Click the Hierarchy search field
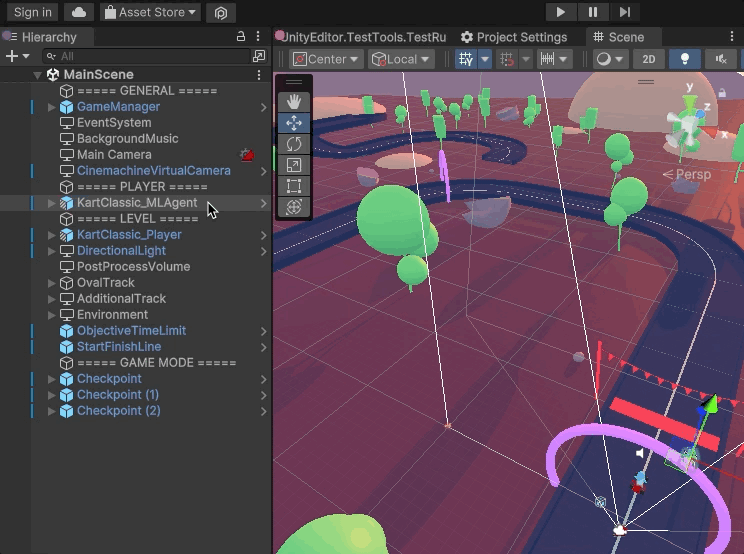The image size is (744, 554). point(150,56)
